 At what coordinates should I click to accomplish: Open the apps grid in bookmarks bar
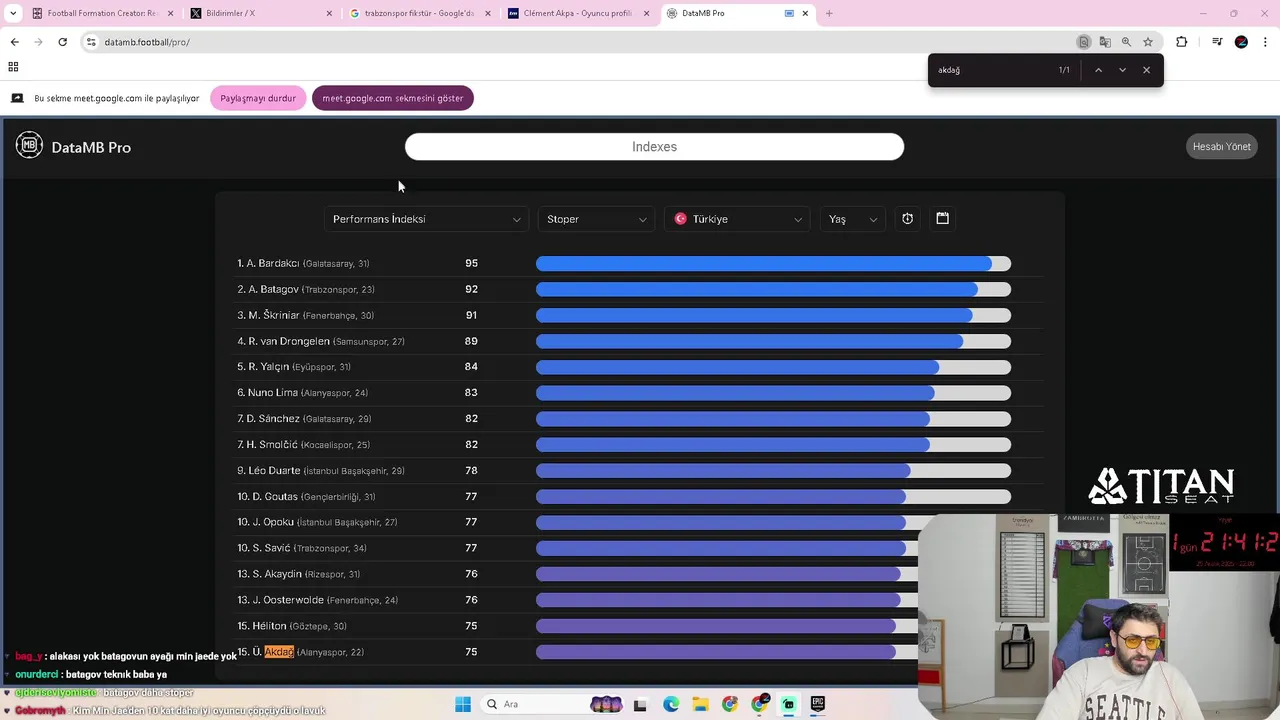[x=13, y=67]
